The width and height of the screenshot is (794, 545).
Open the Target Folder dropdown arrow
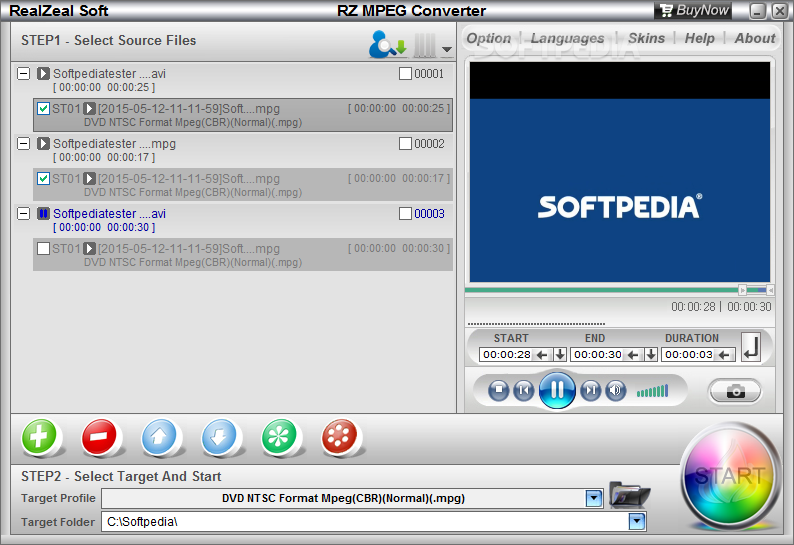[x=637, y=521]
